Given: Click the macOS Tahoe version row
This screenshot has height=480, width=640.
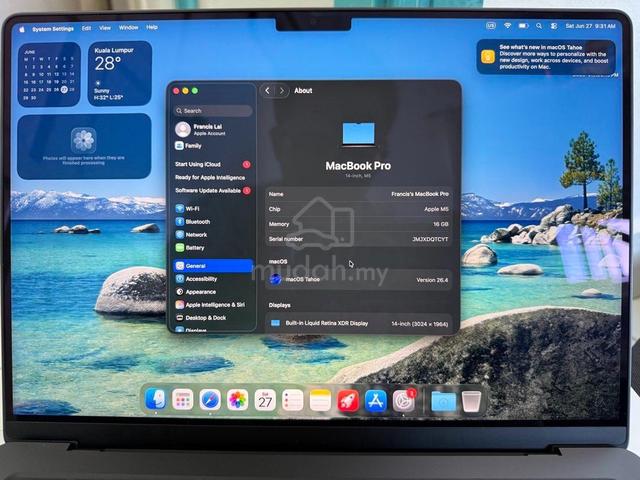Looking at the screenshot, I should (358, 280).
